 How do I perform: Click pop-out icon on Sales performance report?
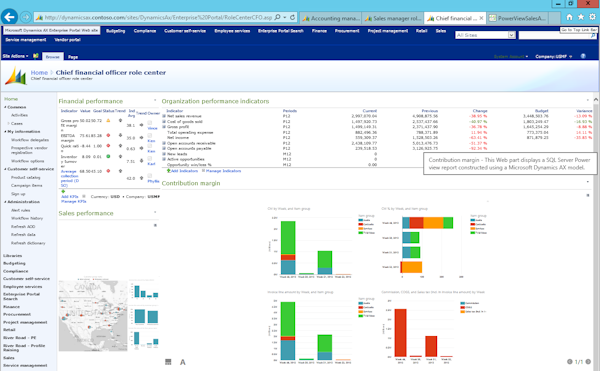tap(155, 225)
